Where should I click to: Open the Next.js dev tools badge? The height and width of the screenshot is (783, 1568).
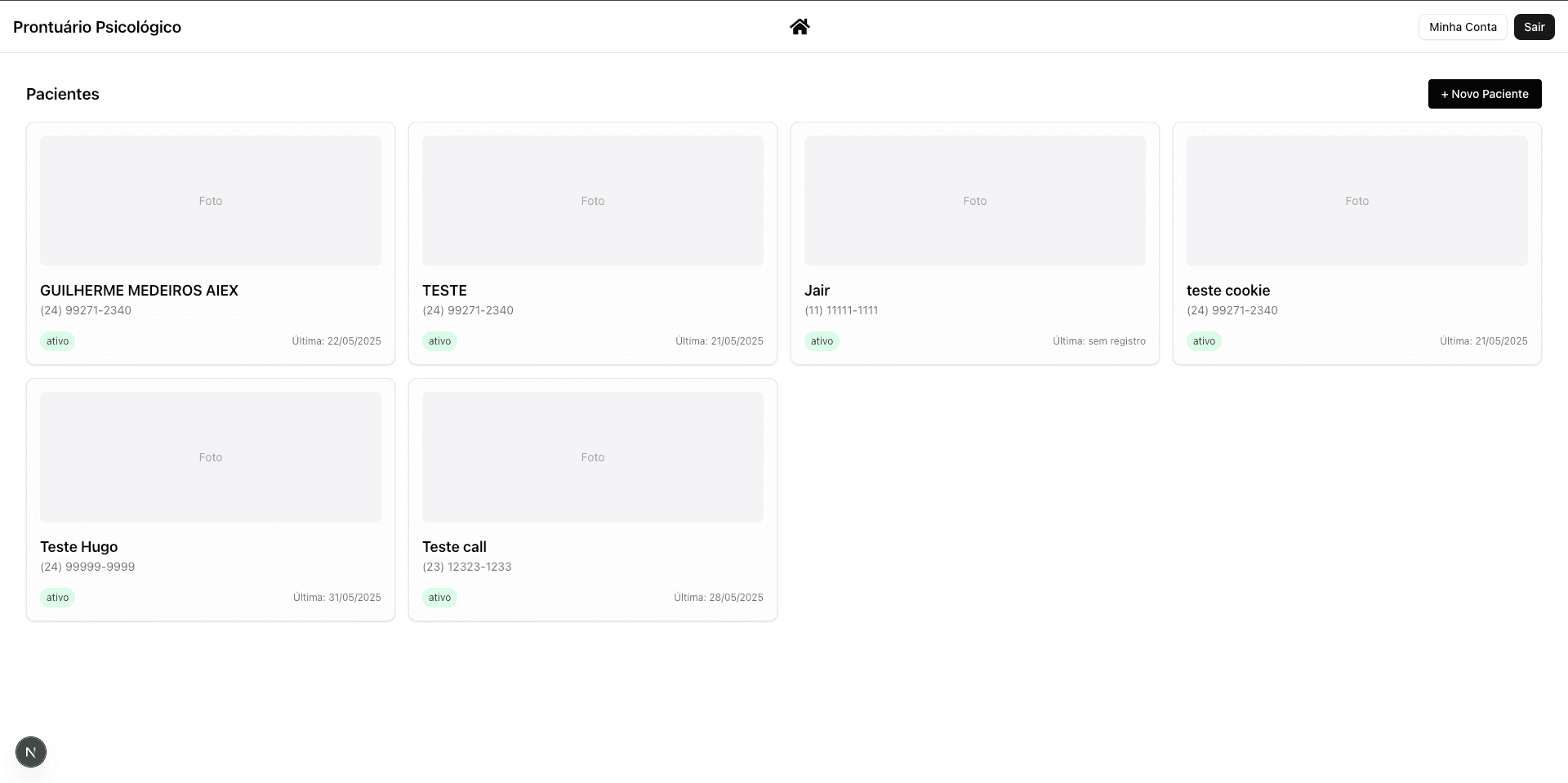(31, 752)
